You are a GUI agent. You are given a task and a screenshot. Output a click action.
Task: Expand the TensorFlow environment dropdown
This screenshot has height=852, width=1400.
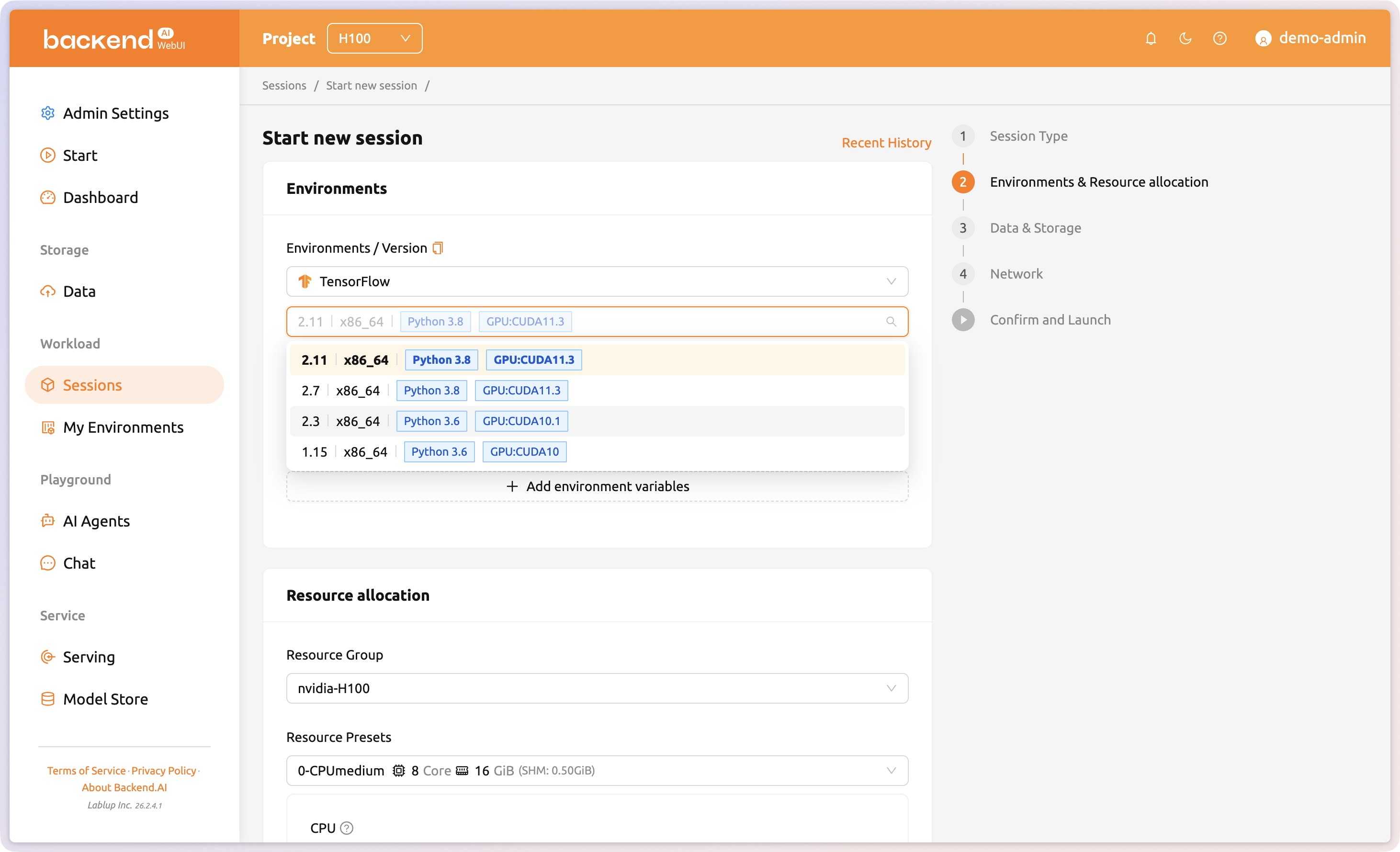tap(597, 281)
